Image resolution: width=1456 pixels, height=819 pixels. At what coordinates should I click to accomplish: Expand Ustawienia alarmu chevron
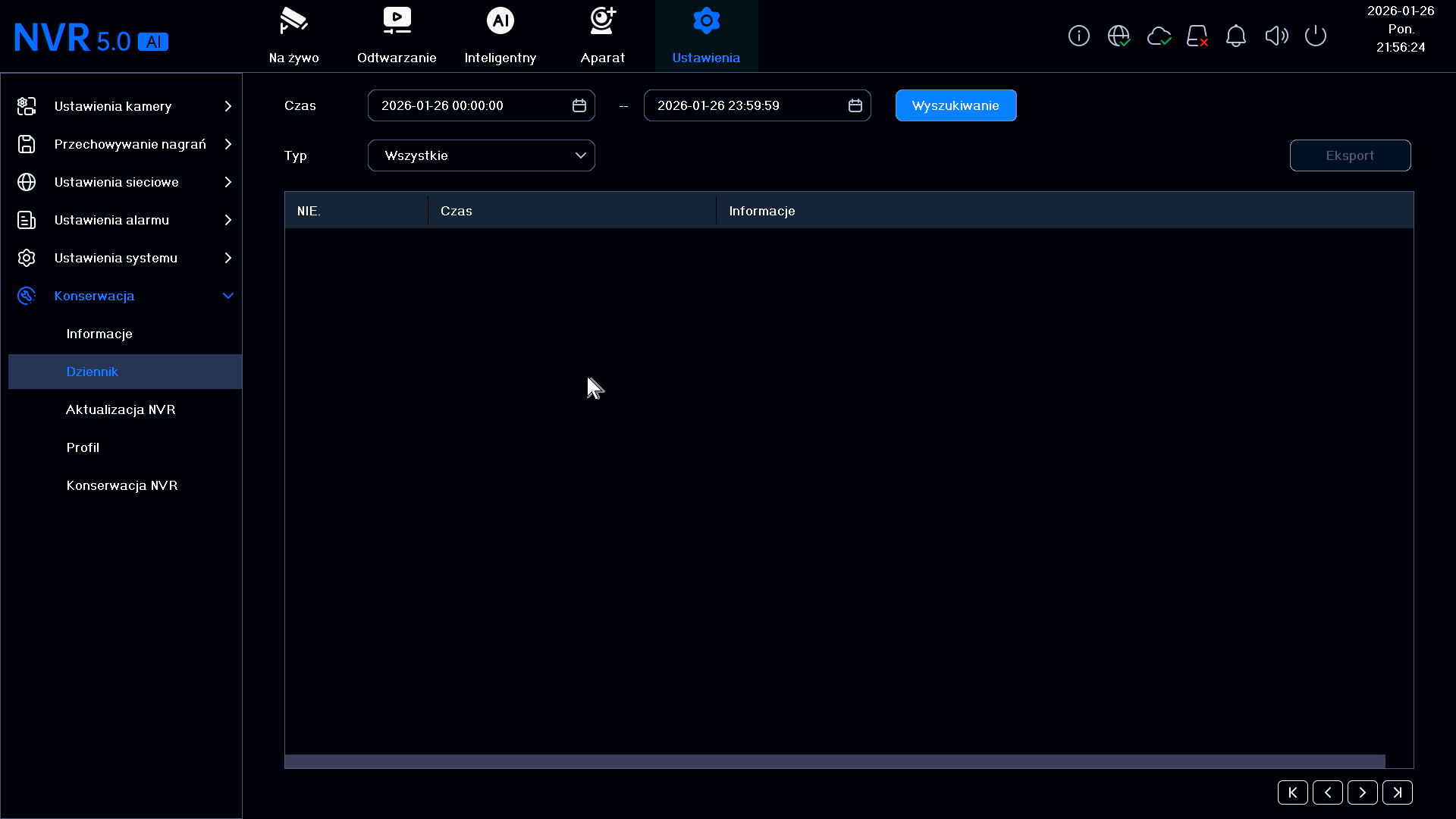tap(227, 220)
